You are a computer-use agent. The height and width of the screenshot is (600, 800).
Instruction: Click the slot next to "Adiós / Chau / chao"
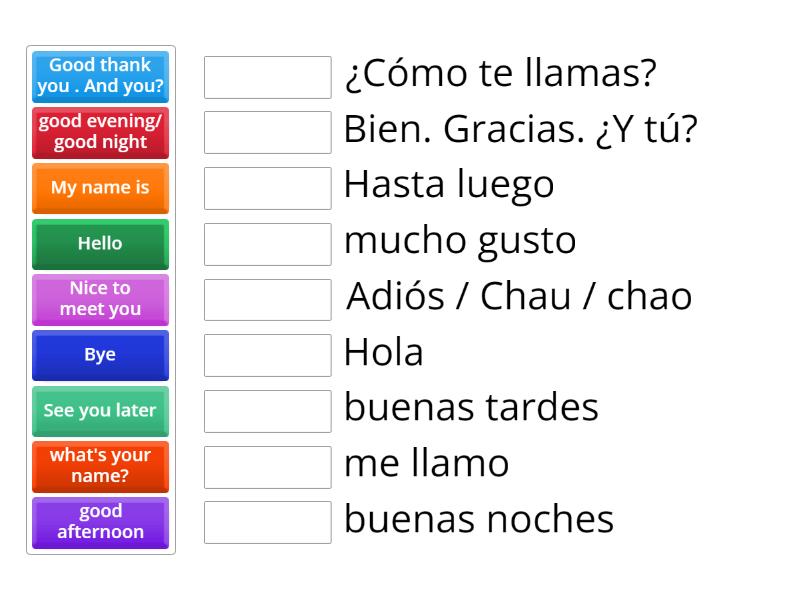click(x=267, y=298)
